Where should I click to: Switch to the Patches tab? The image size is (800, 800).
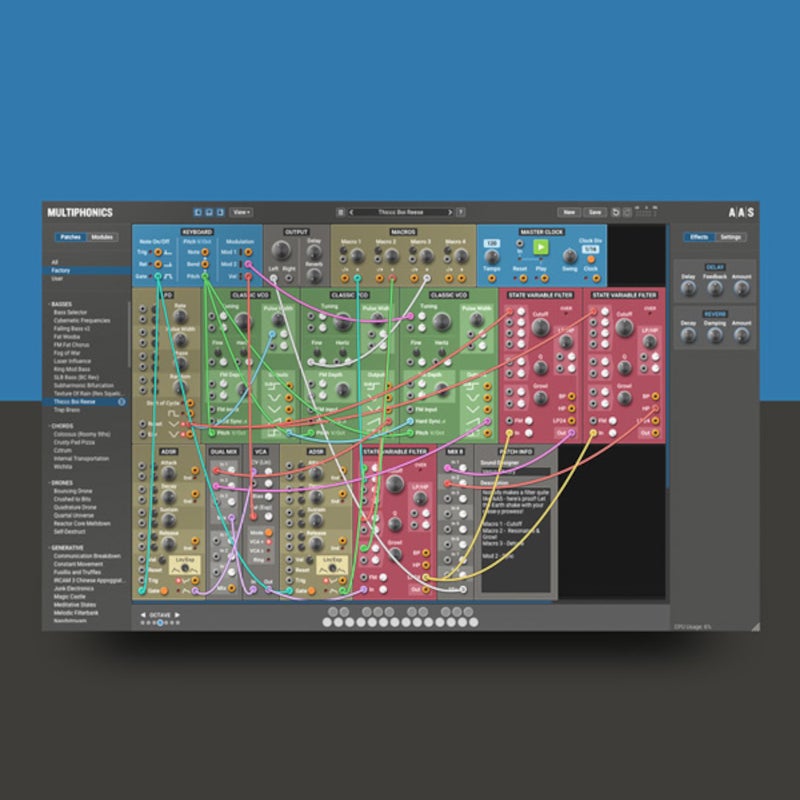70,237
